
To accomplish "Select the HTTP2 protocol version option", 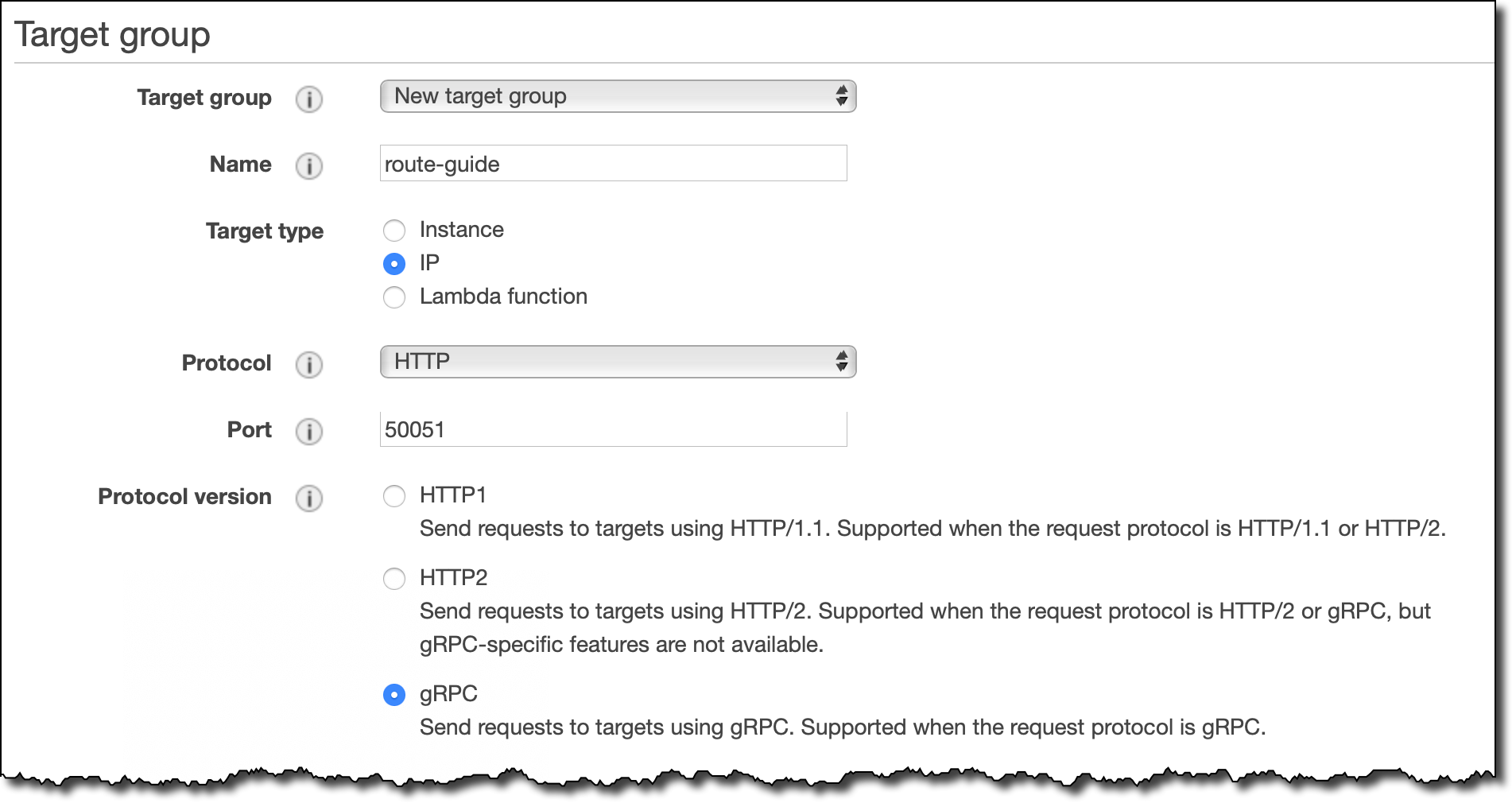I will (394, 579).
